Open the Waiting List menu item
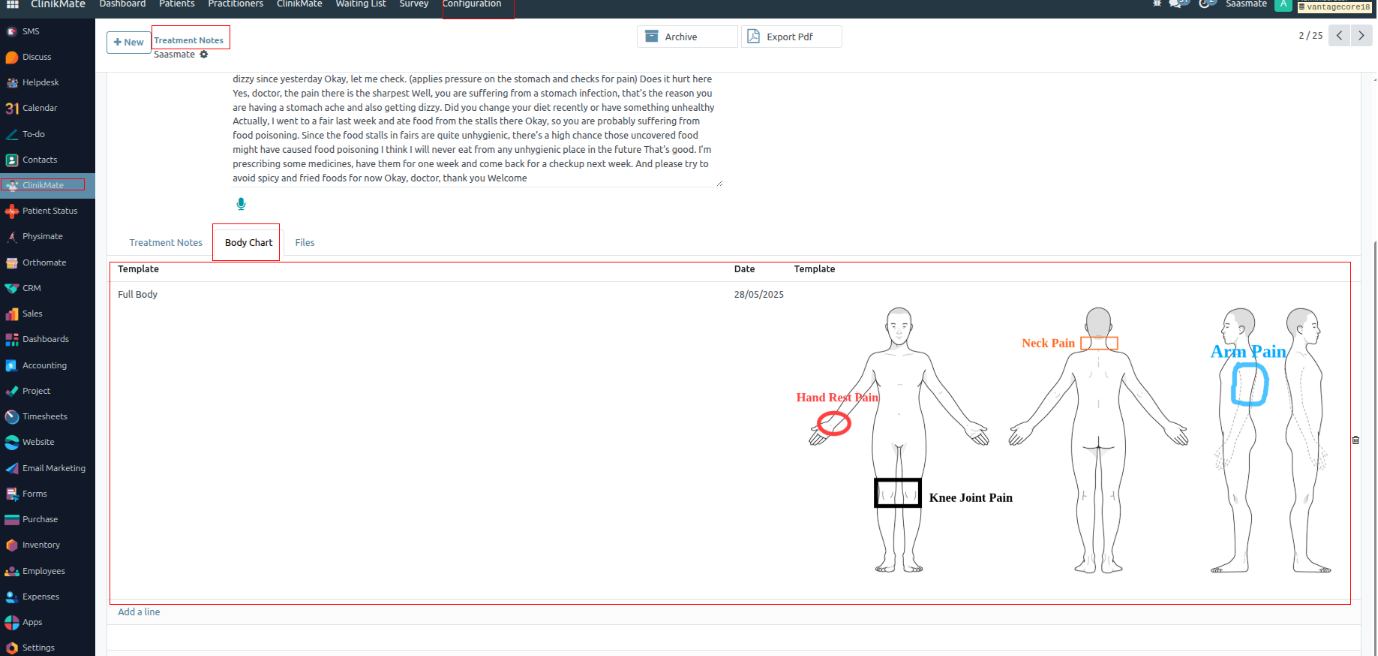 coord(360,5)
